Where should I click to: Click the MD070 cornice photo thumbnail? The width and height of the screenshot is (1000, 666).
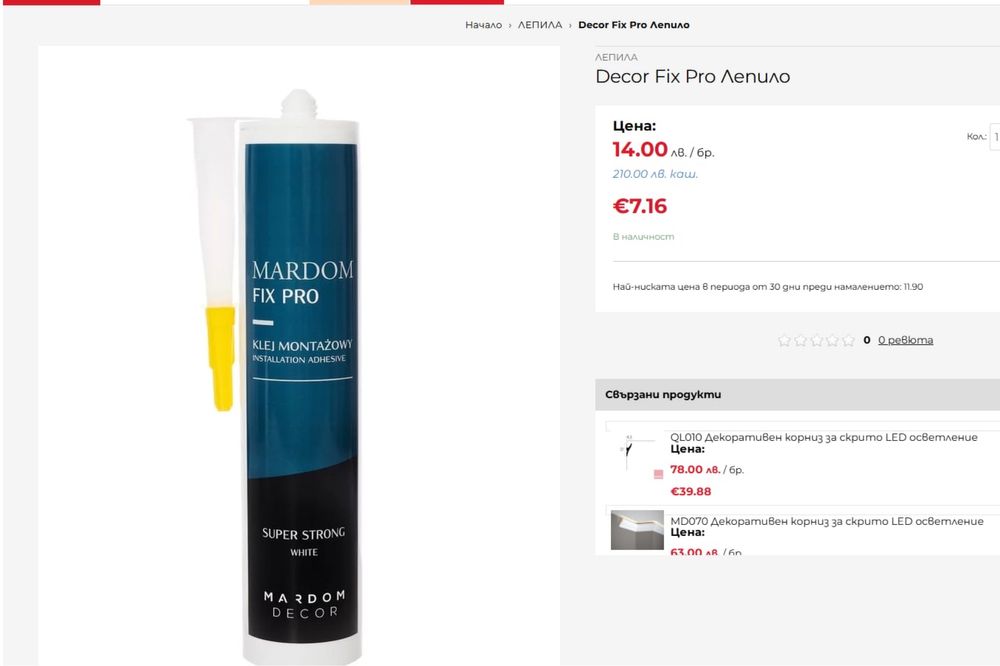coord(637,529)
